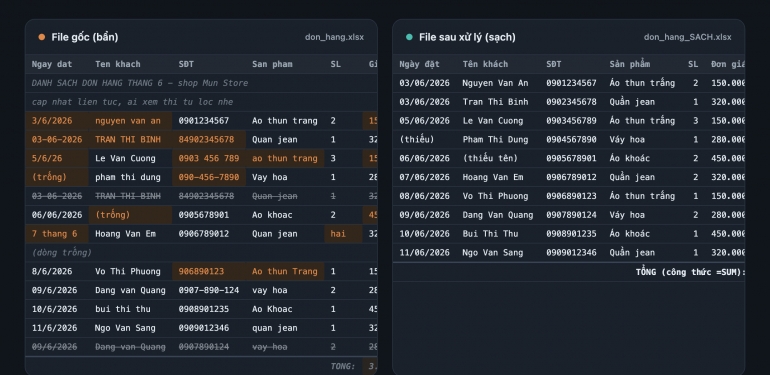The width and height of the screenshot is (770, 375).
Task: Click the orange dot beside File gốc (bẩn)
Action: [42, 37]
